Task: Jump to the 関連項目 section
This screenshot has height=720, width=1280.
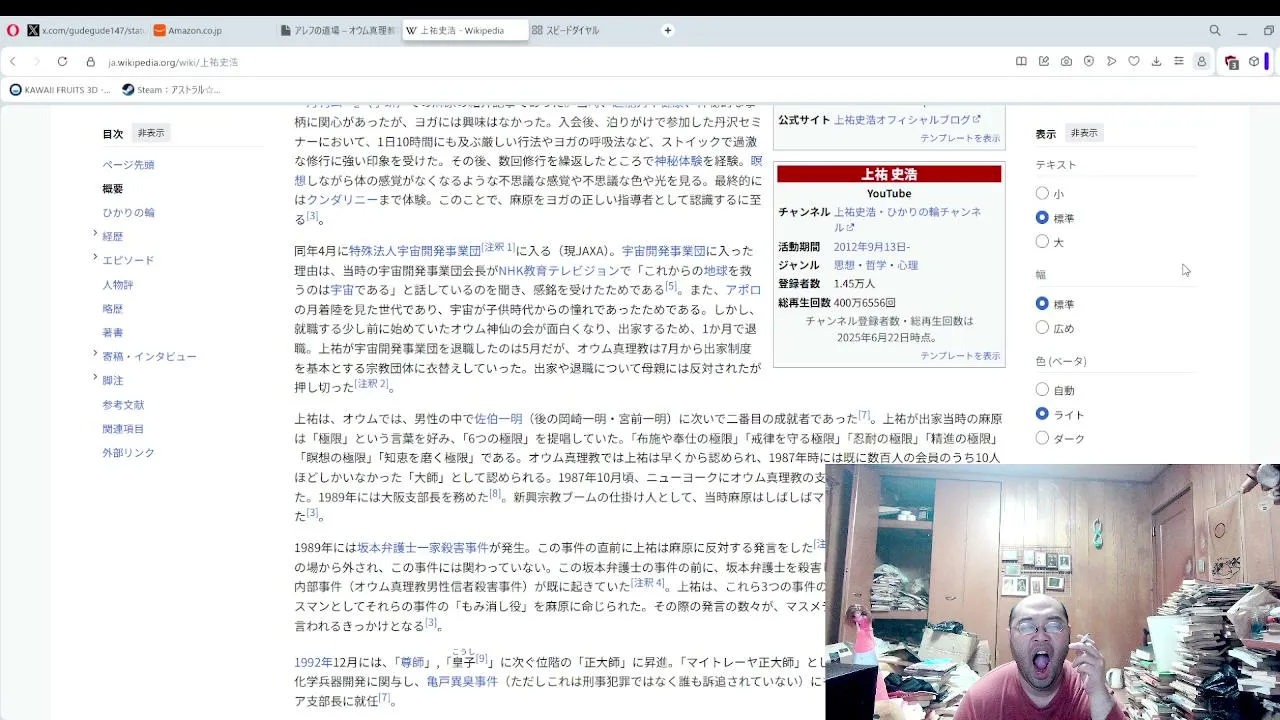Action: click(x=123, y=429)
